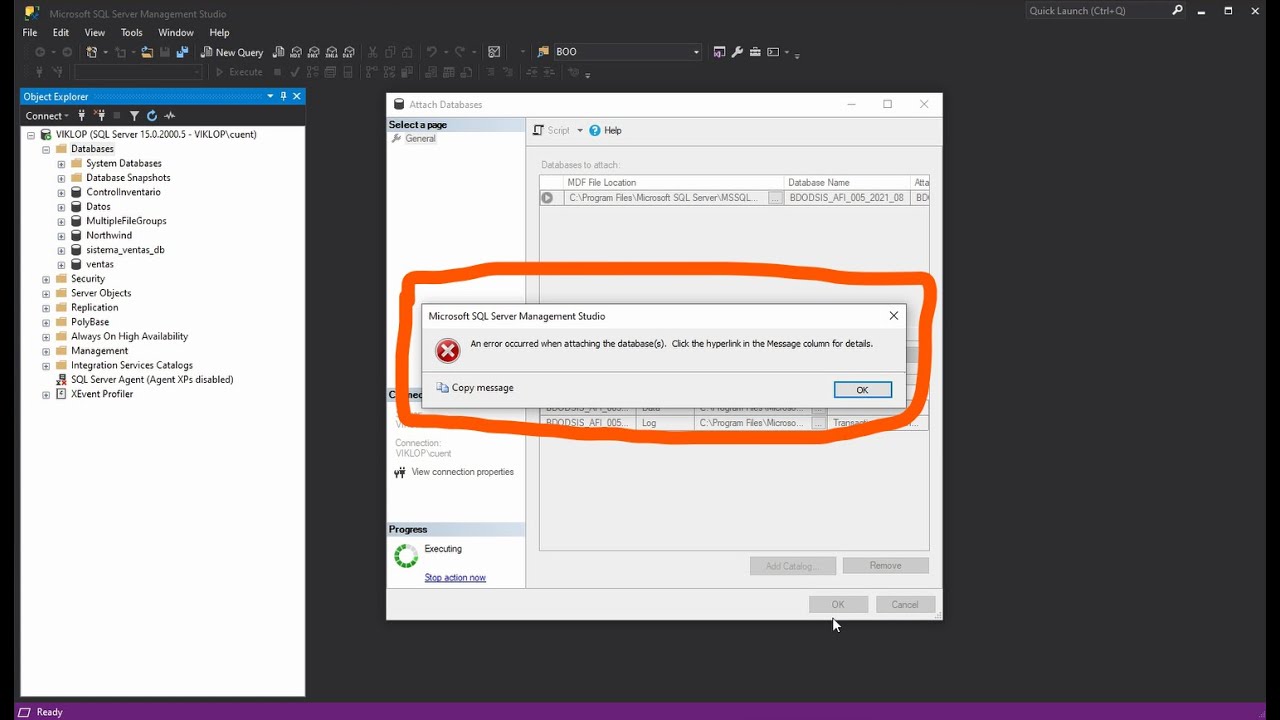Screen dimensions: 1280x720
Task: Select SQL Server Agent node
Action: click(152, 380)
